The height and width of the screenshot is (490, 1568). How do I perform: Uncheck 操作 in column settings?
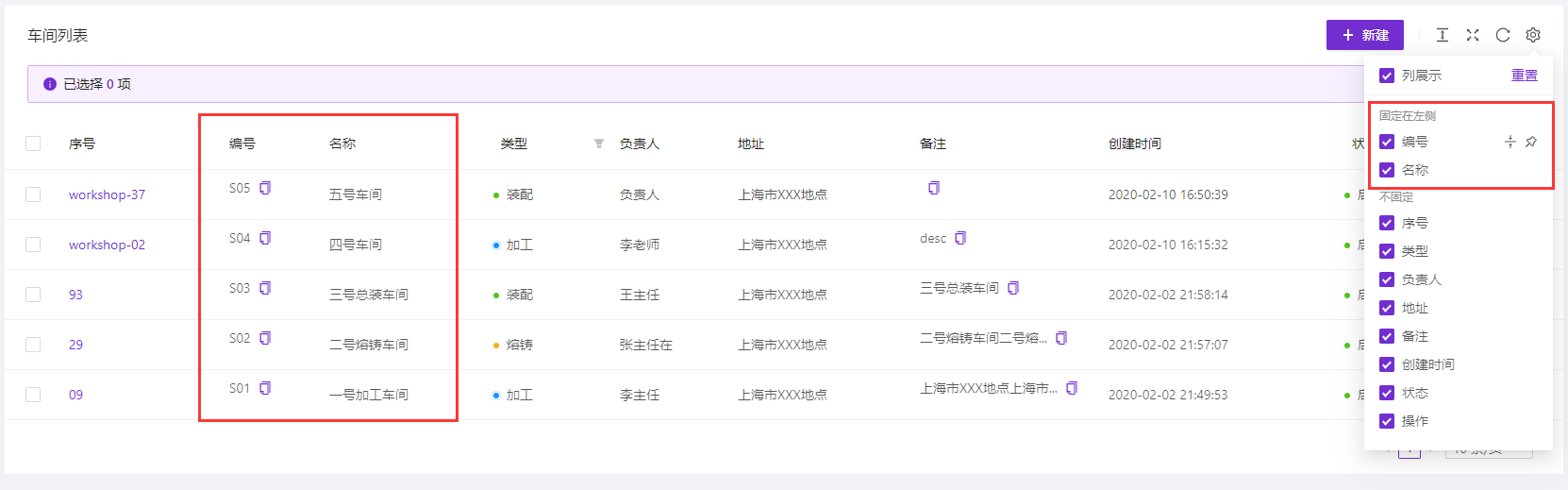[x=1387, y=421]
